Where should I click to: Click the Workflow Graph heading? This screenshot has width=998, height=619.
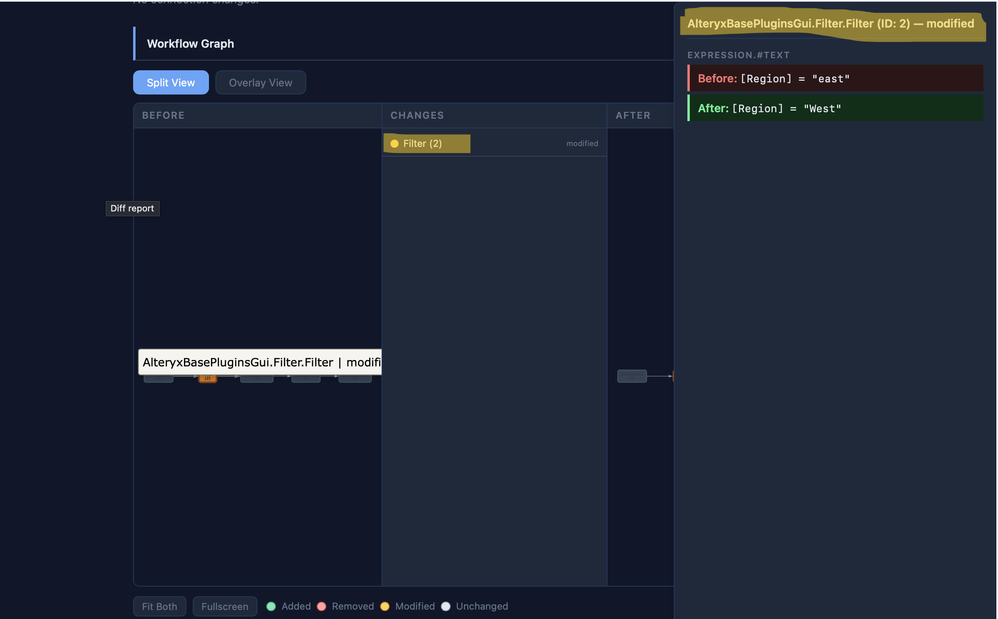click(x=190, y=44)
